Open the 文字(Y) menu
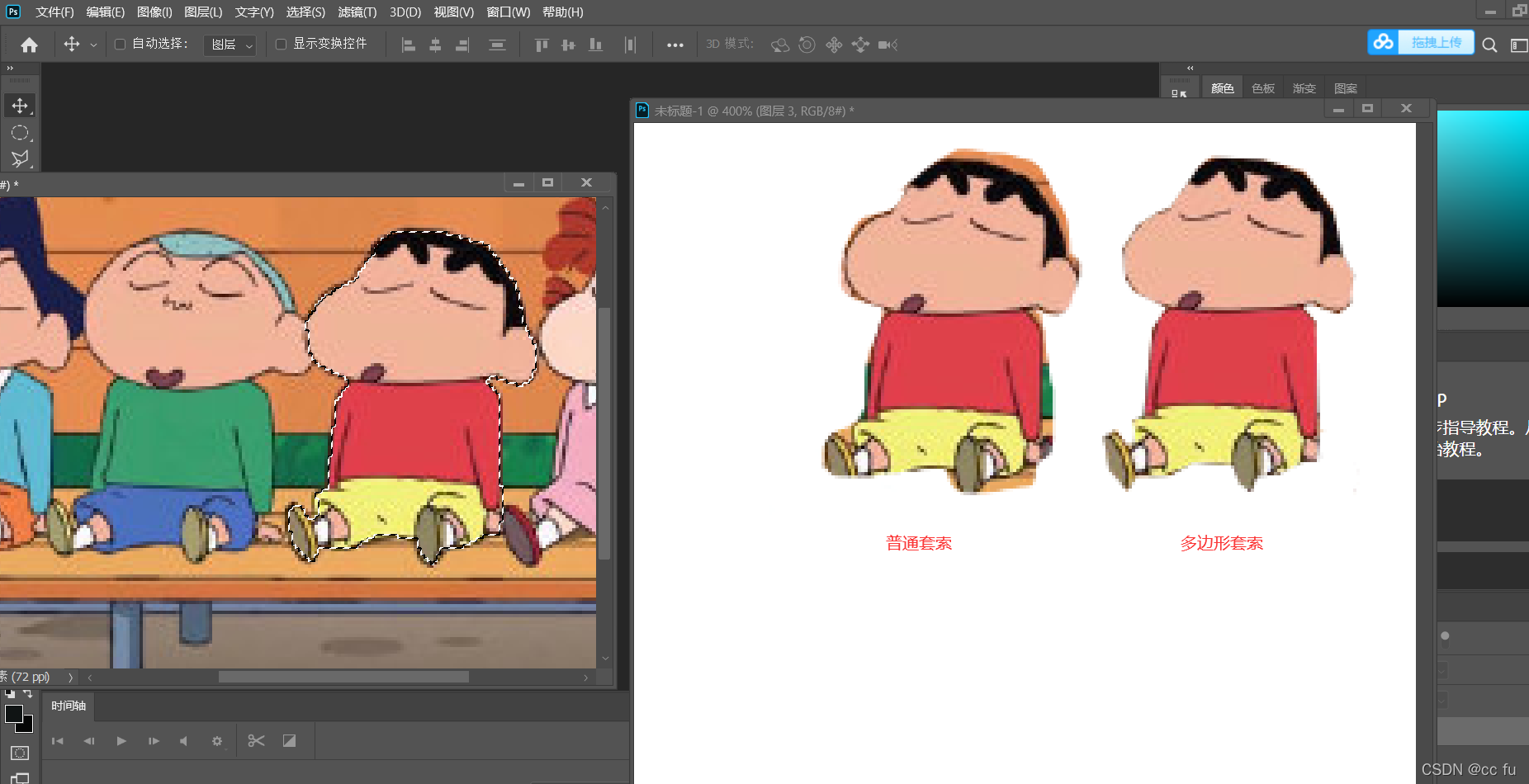This screenshot has width=1529, height=784. (254, 12)
